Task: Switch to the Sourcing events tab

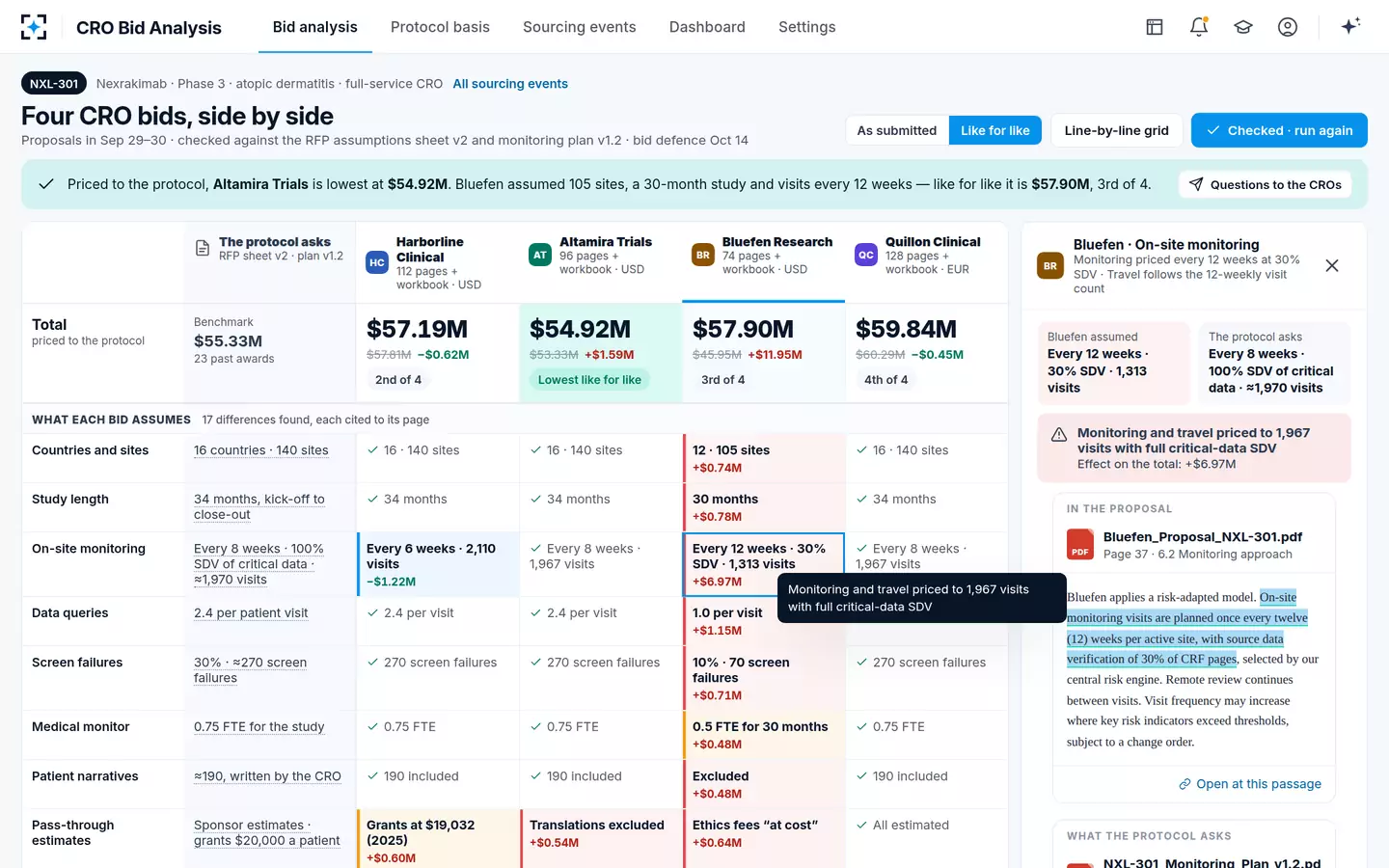Action: 580,27
